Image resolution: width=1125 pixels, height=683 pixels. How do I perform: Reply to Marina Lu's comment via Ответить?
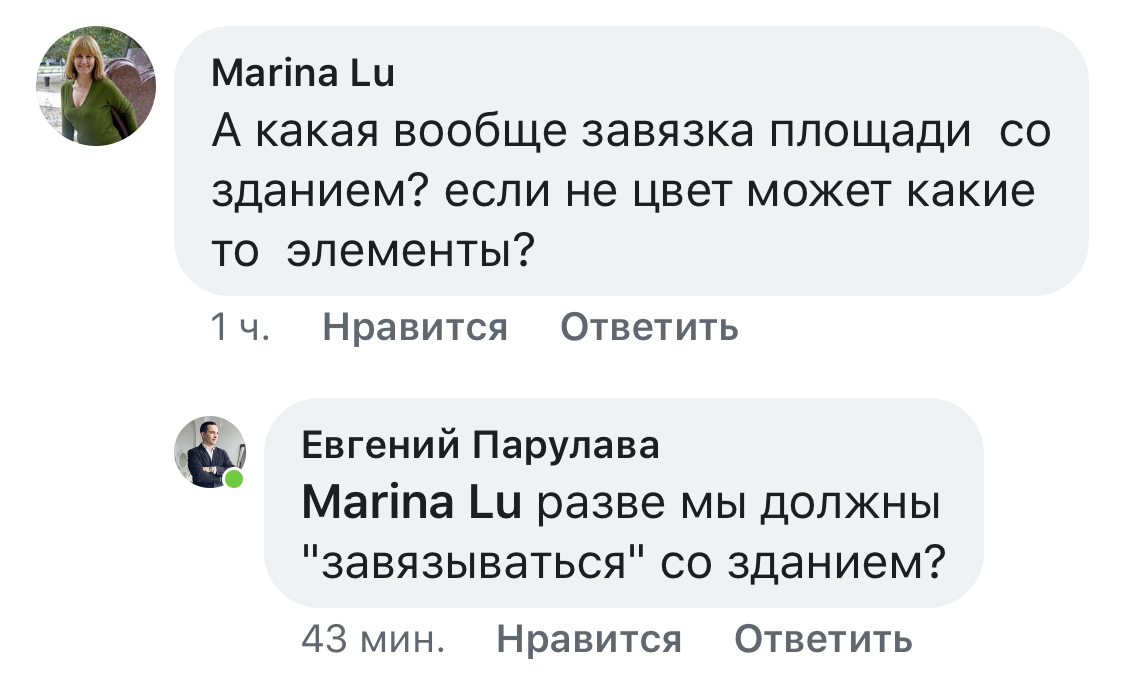pos(649,327)
